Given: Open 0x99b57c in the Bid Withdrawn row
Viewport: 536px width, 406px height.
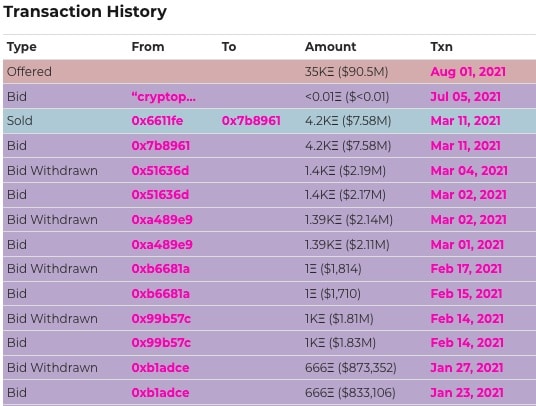Looking at the screenshot, I should tap(161, 319).
